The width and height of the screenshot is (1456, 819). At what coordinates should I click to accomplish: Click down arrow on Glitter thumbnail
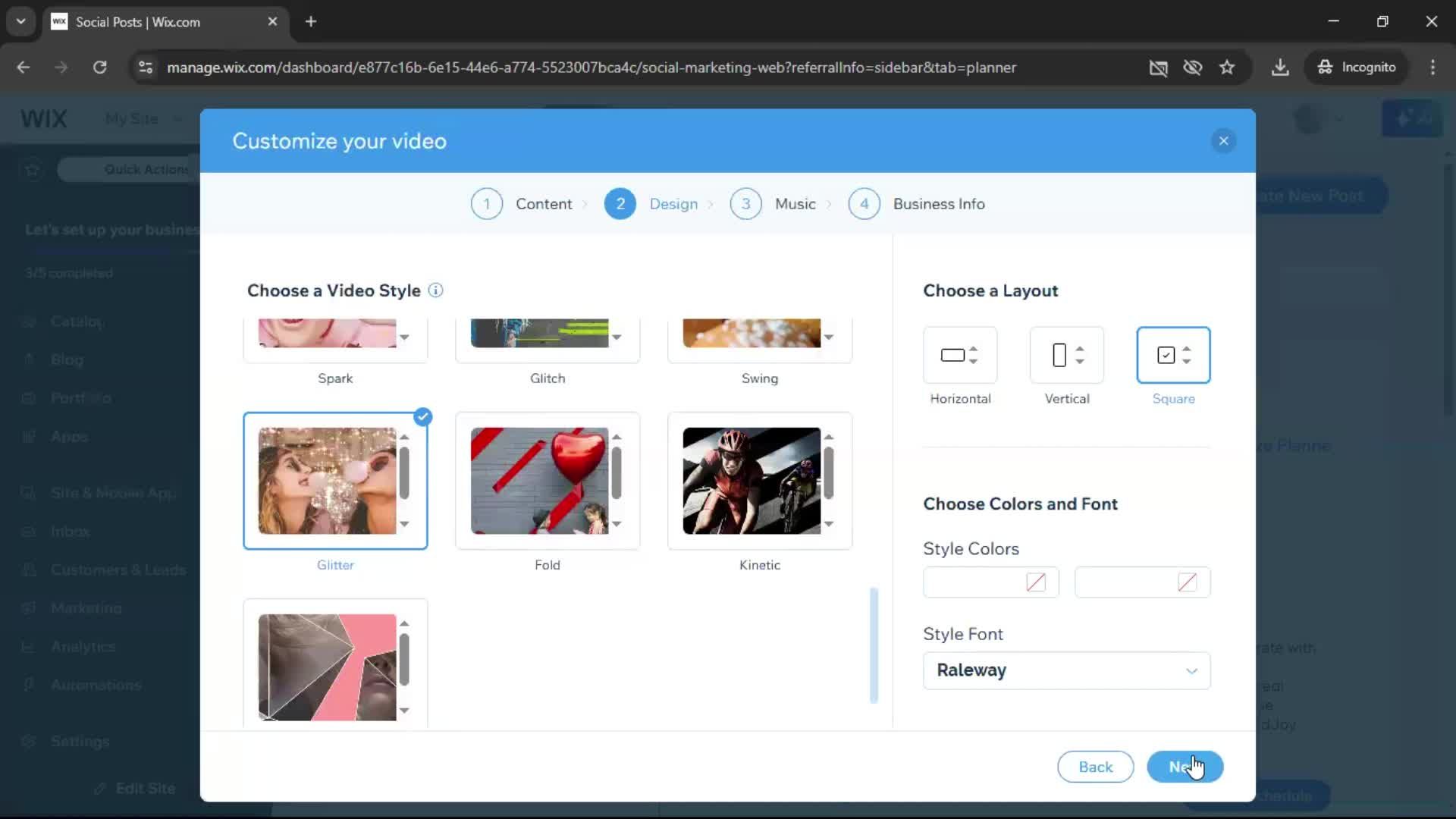pos(404,524)
